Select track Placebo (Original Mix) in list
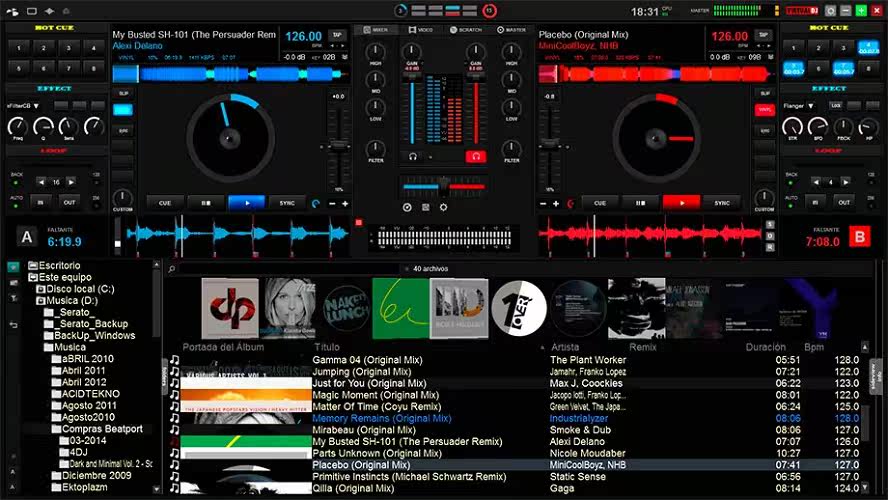 click(x=361, y=465)
